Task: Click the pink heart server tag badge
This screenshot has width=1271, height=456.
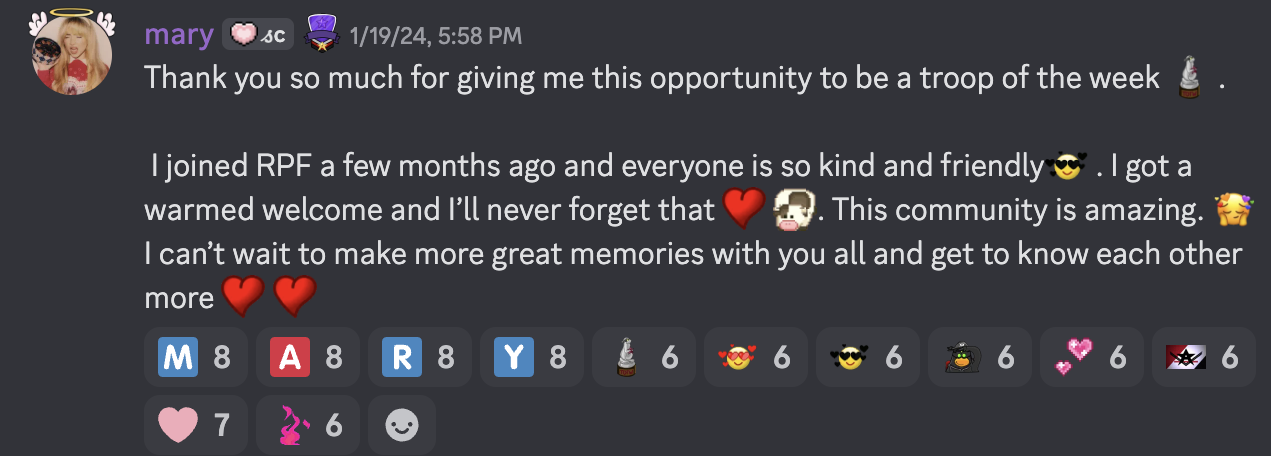Action: pos(256,36)
